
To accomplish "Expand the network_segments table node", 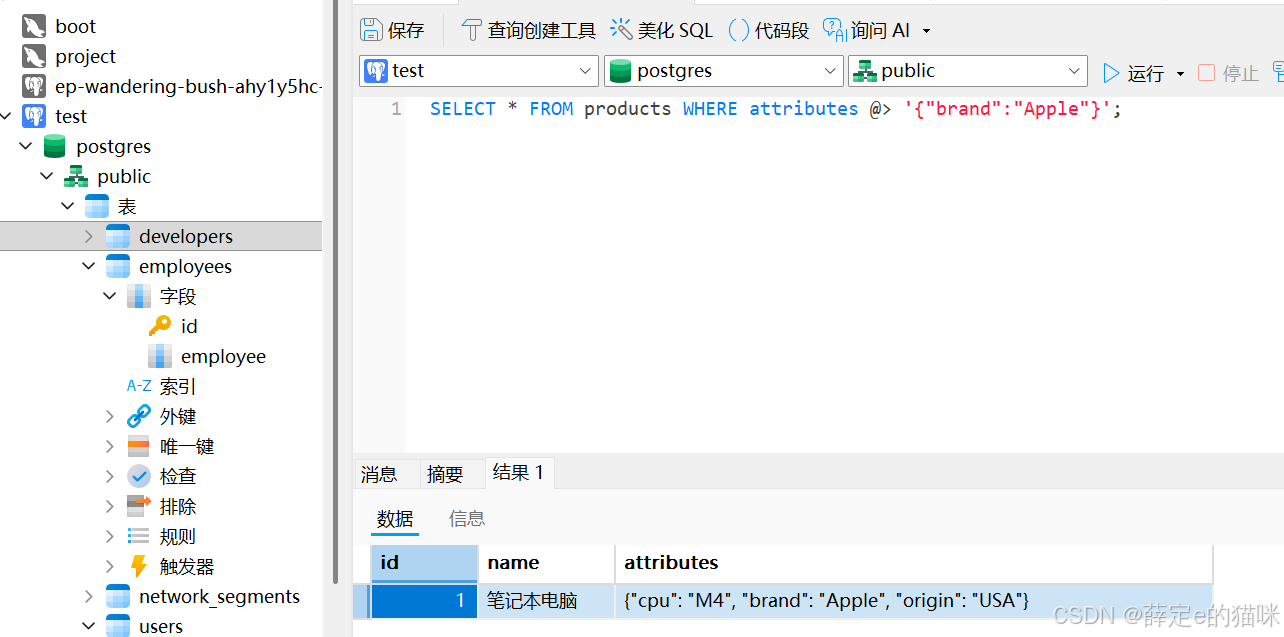I will tap(89, 597).
